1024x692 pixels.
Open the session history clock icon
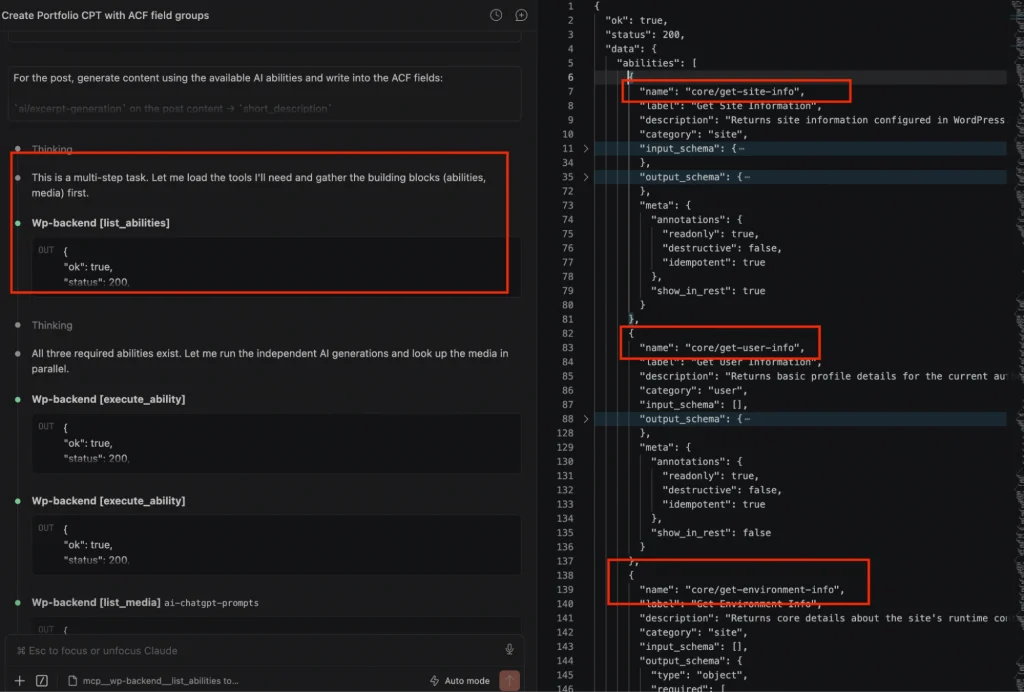tap(496, 15)
